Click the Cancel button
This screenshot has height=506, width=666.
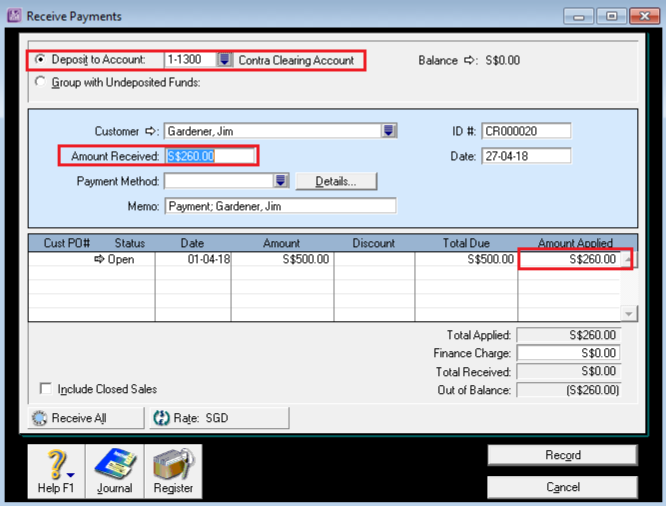tap(563, 487)
